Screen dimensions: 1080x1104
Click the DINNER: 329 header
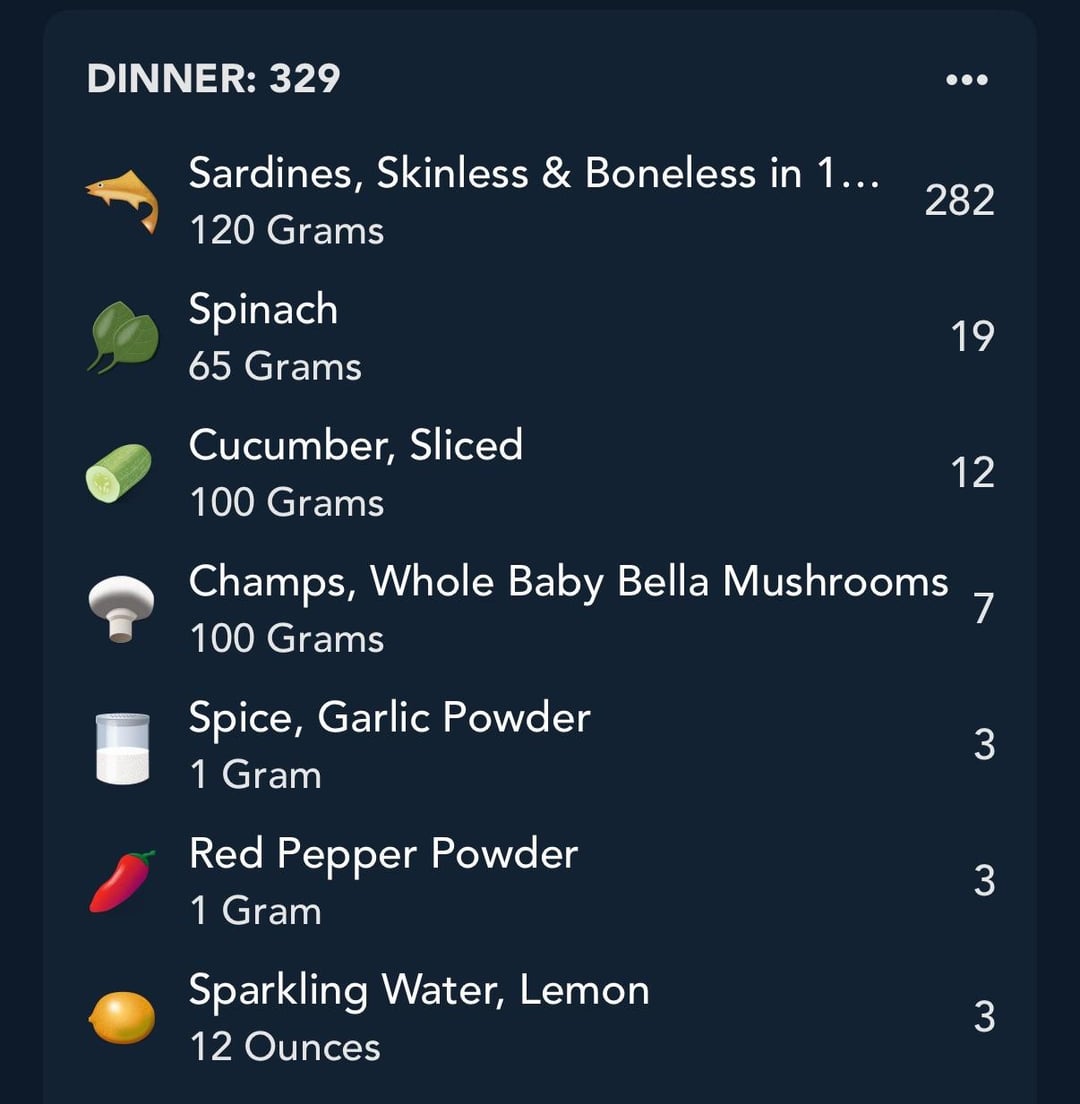213,78
